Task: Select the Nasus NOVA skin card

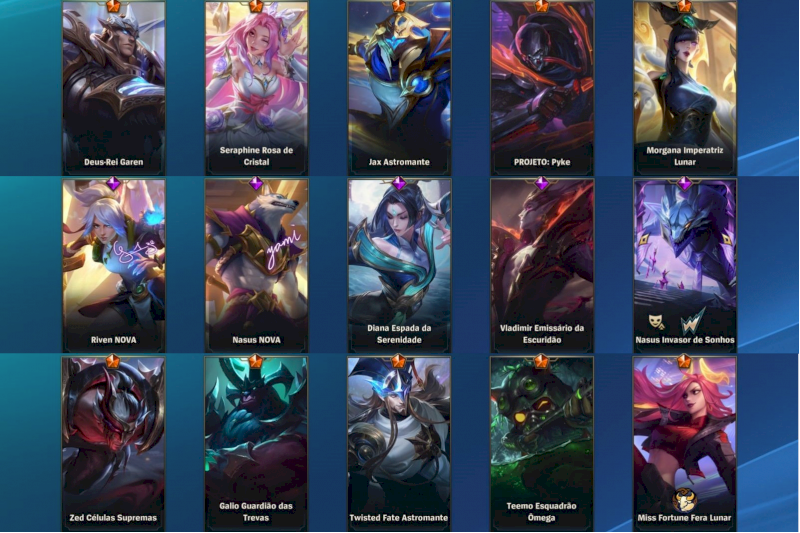Action: pos(256,266)
